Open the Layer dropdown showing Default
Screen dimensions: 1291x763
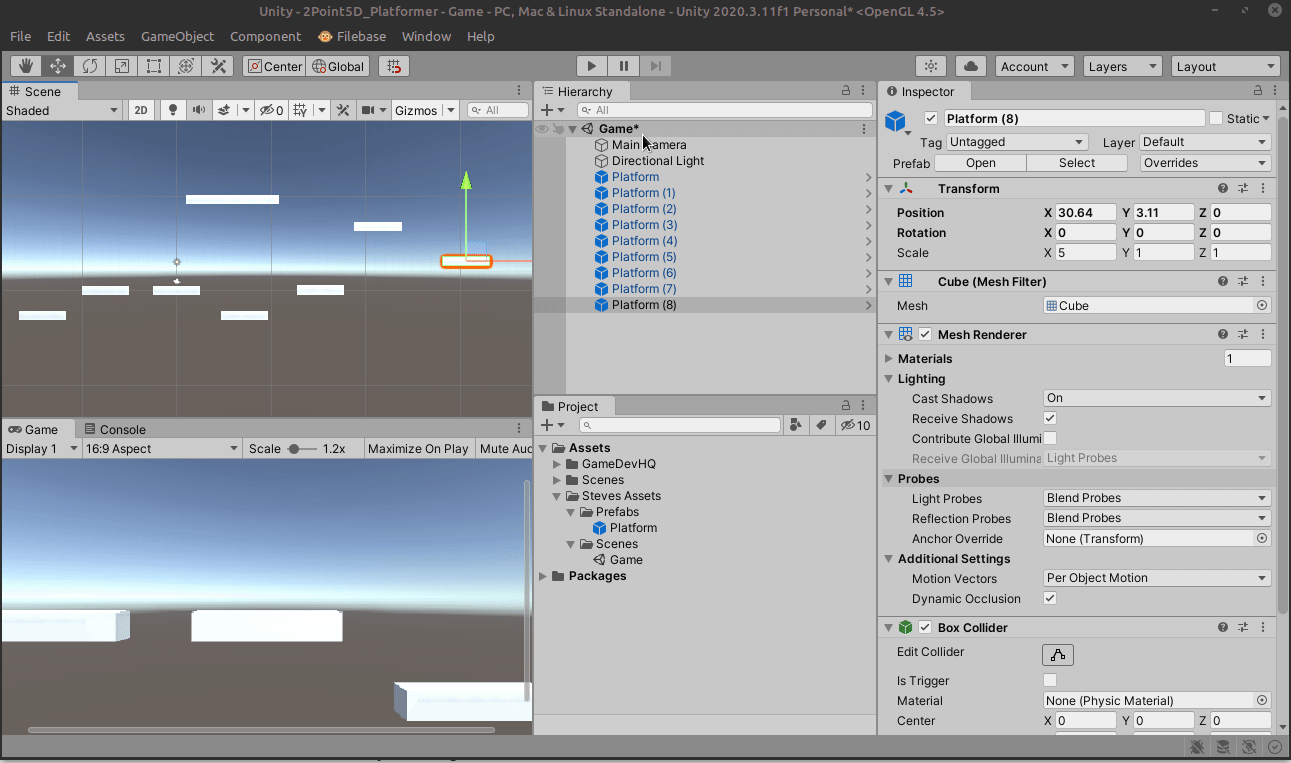tap(1205, 142)
